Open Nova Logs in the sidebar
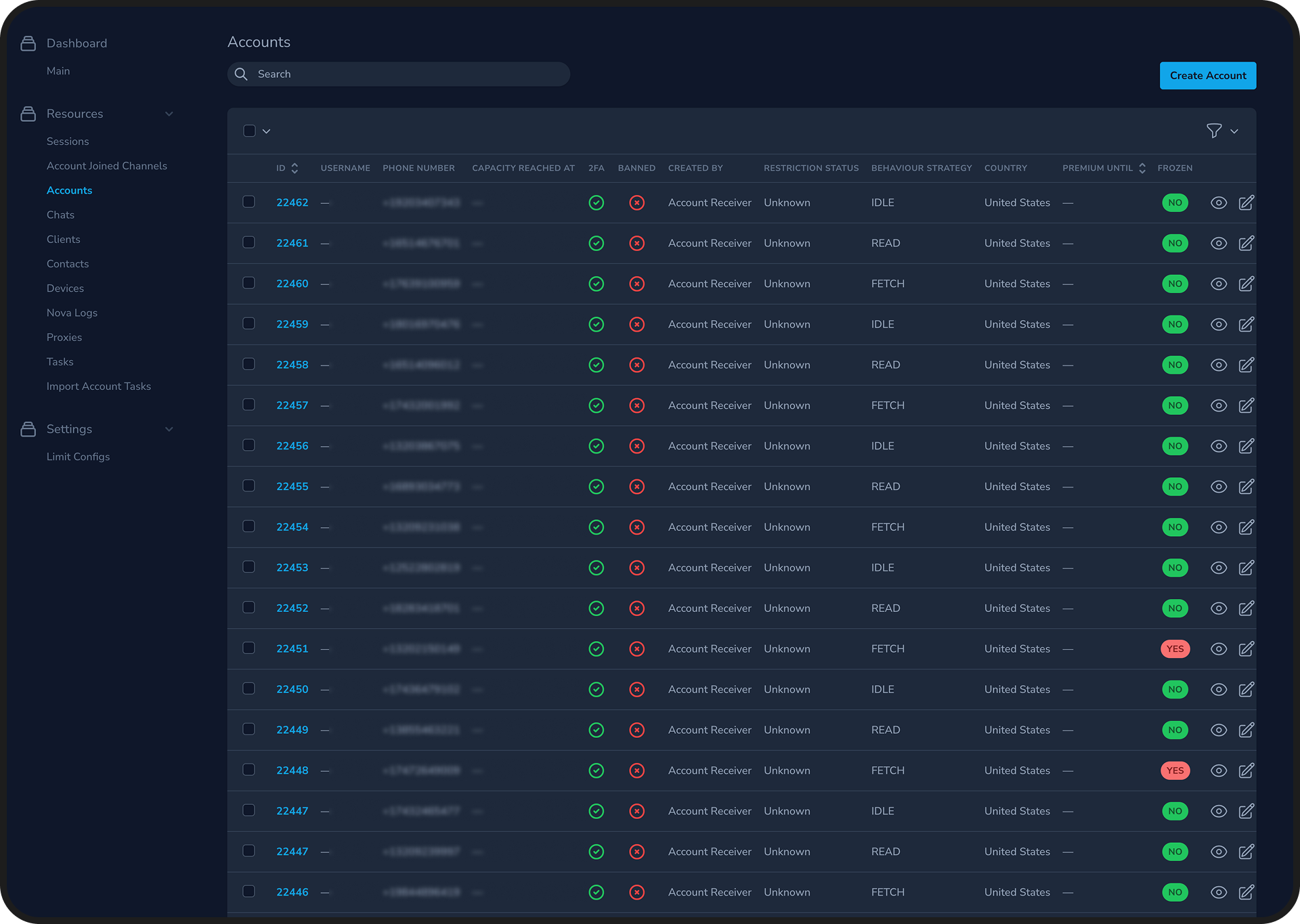The height and width of the screenshot is (924, 1300). [72, 313]
